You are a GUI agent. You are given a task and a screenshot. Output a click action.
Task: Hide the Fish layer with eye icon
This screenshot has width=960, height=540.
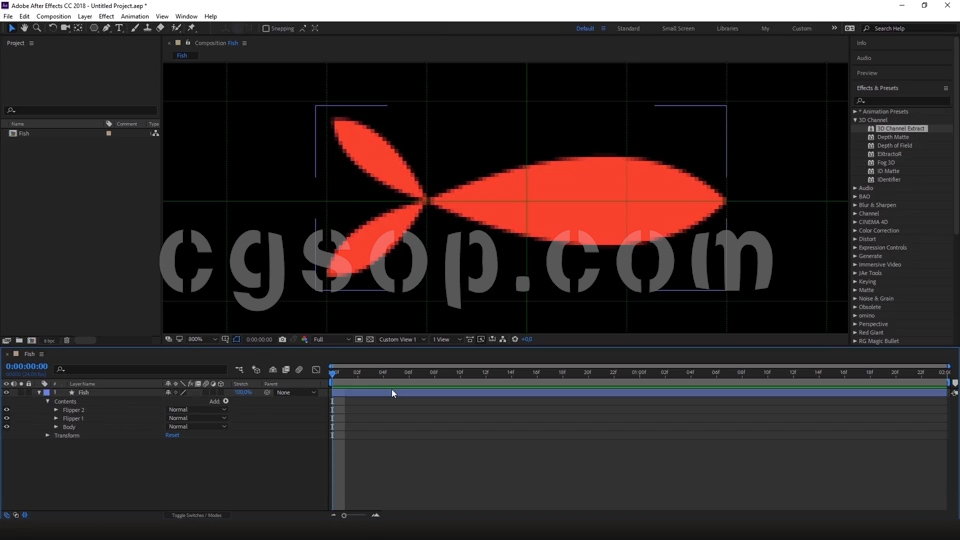(7, 392)
